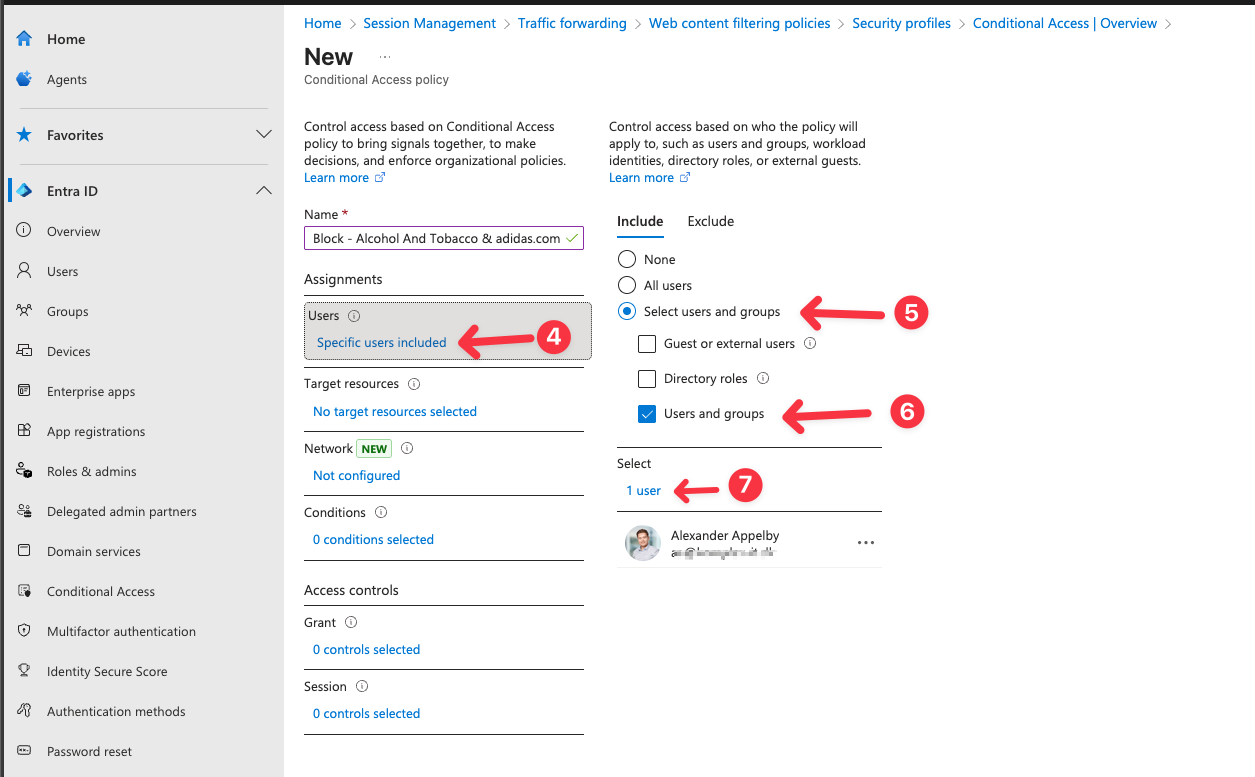This screenshot has width=1255, height=777.
Task: Click the Agents icon in sidebar
Action: [24, 79]
